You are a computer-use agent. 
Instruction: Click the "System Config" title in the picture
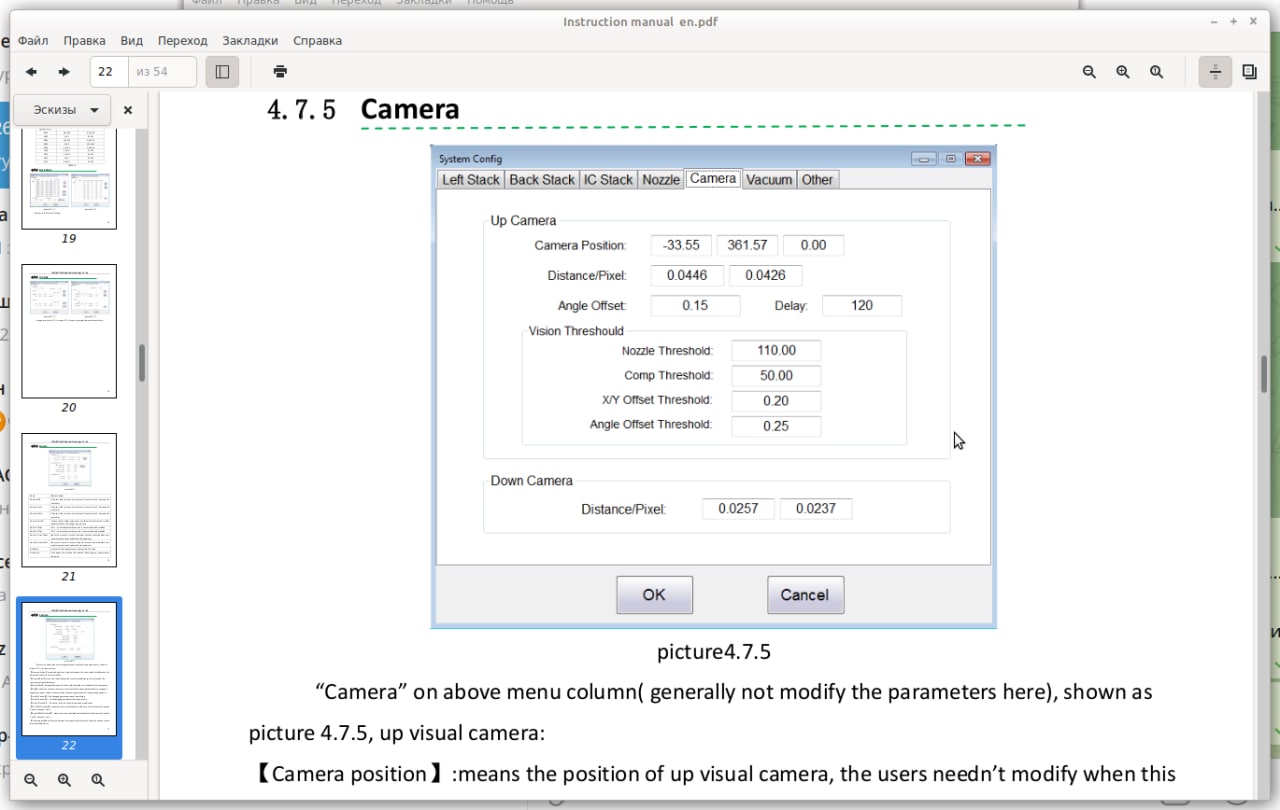471,159
